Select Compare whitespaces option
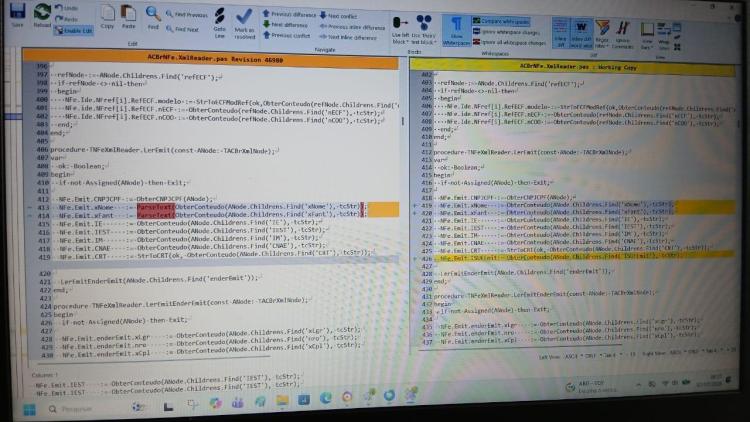Image resolution: width=750 pixels, height=422 pixels. [x=501, y=21]
